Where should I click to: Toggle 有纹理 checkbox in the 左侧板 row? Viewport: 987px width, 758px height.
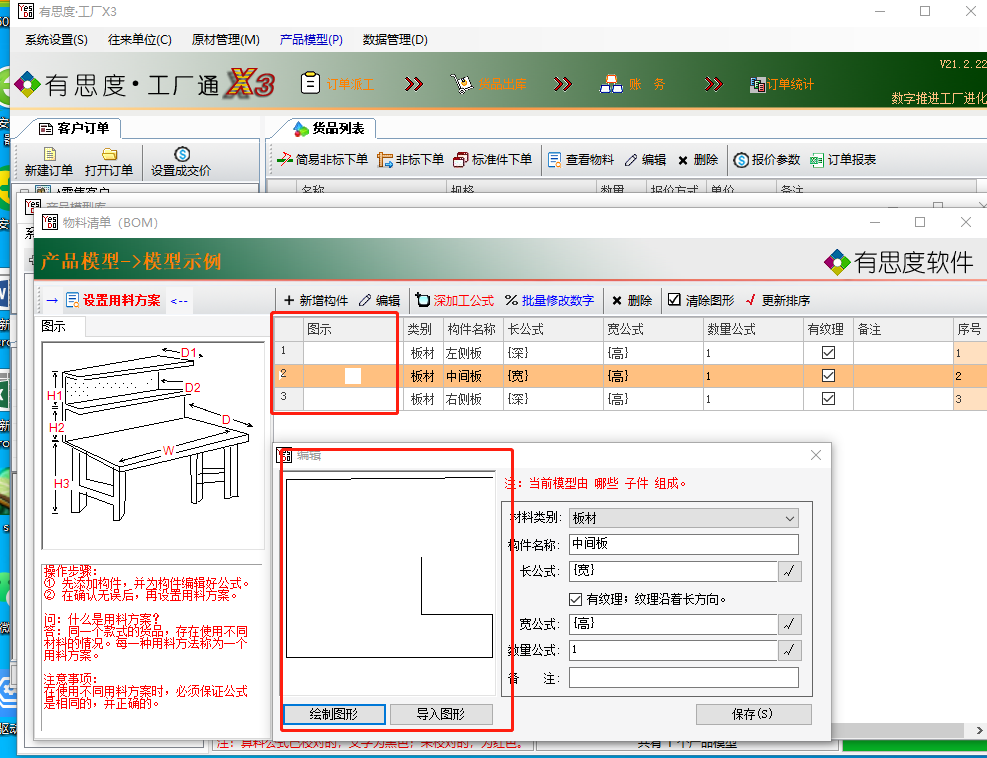(828, 353)
